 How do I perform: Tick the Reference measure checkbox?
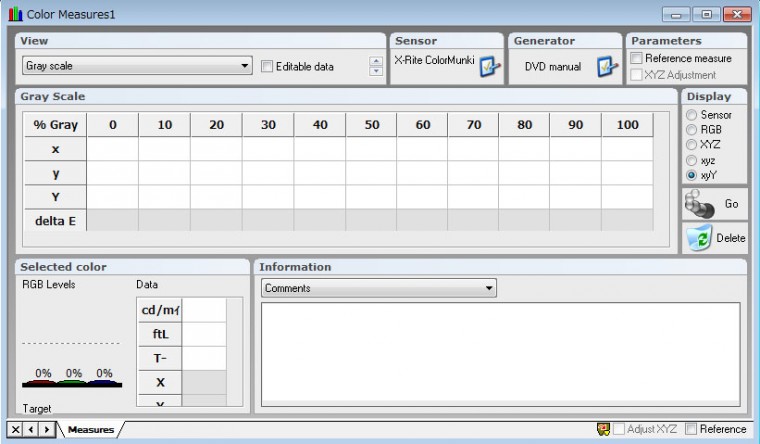coord(636,59)
